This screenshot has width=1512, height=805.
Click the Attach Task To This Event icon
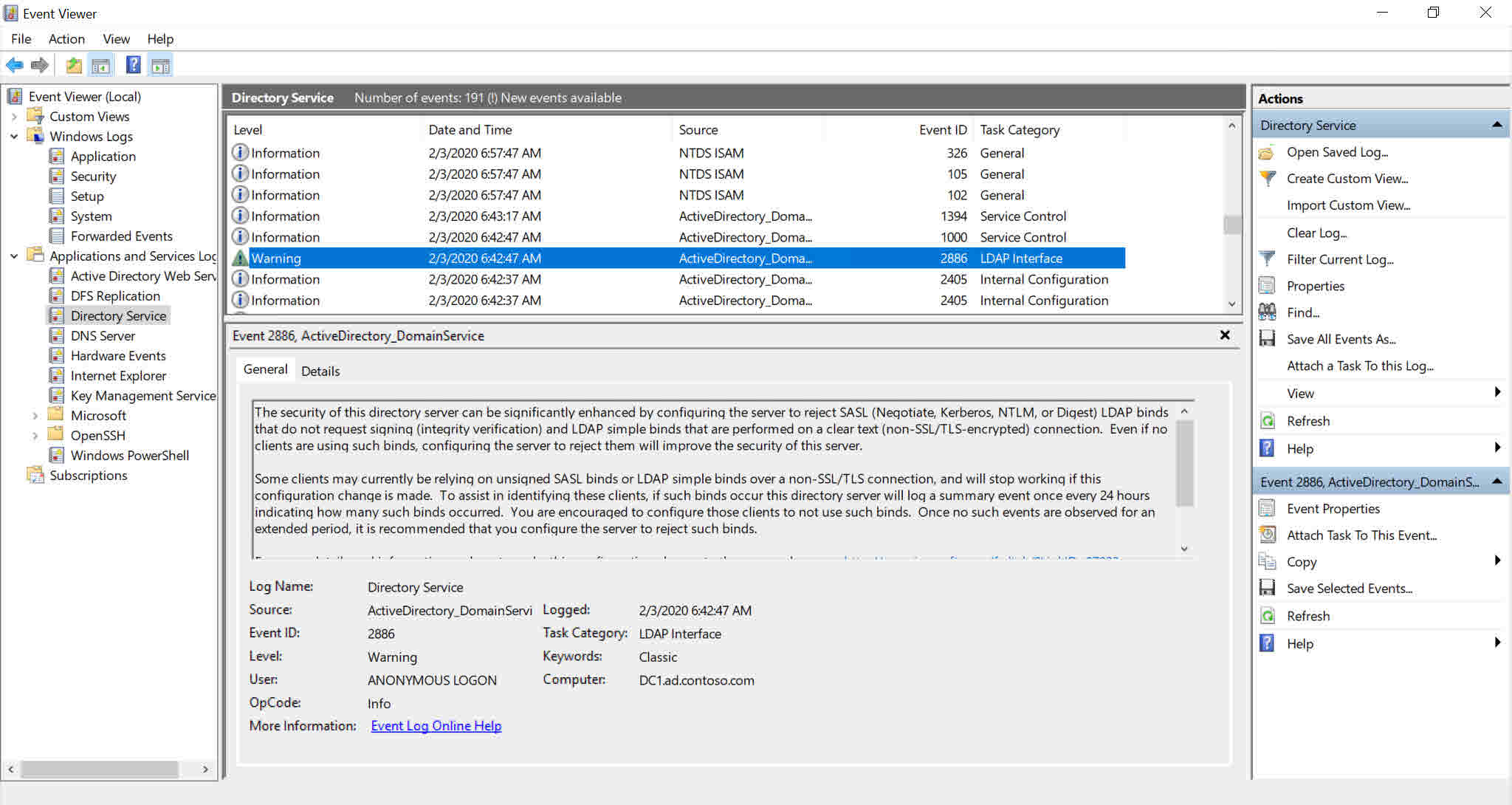pos(1267,535)
